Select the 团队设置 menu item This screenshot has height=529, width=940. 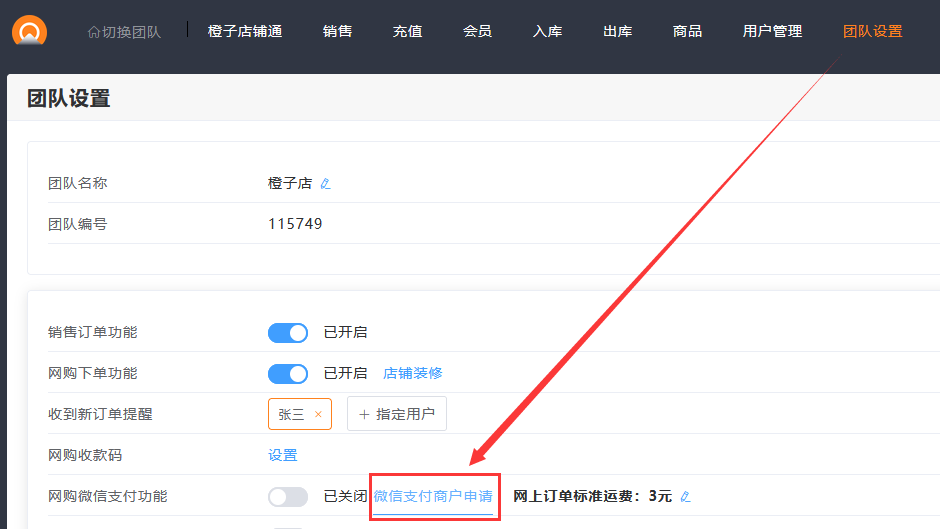tap(873, 31)
